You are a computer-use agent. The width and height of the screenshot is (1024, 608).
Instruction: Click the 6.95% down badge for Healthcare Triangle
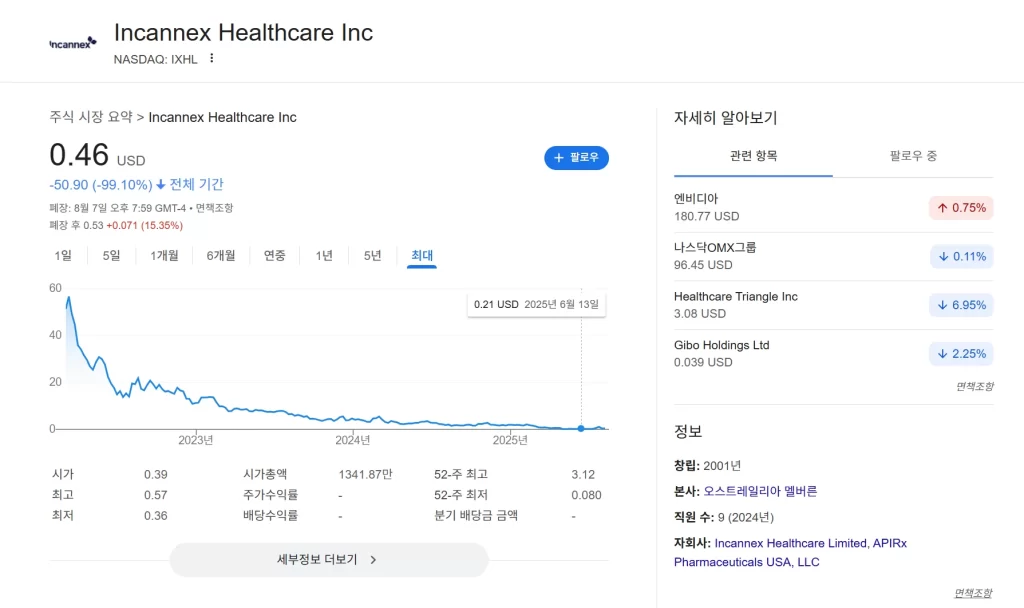960,305
